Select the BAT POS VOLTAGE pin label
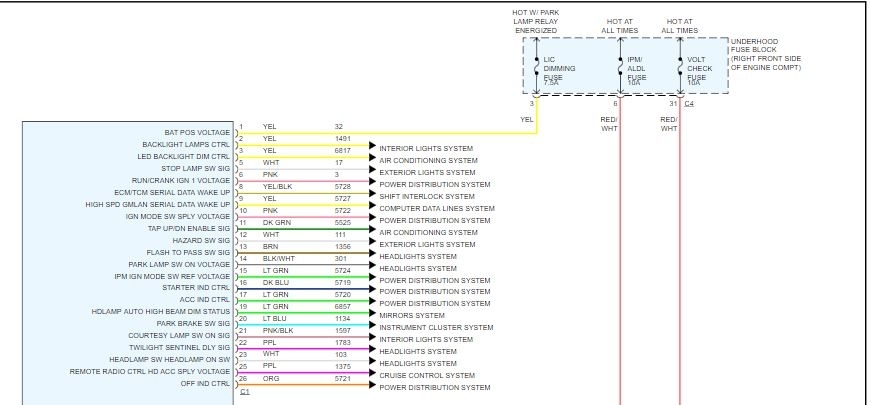 click(x=196, y=132)
